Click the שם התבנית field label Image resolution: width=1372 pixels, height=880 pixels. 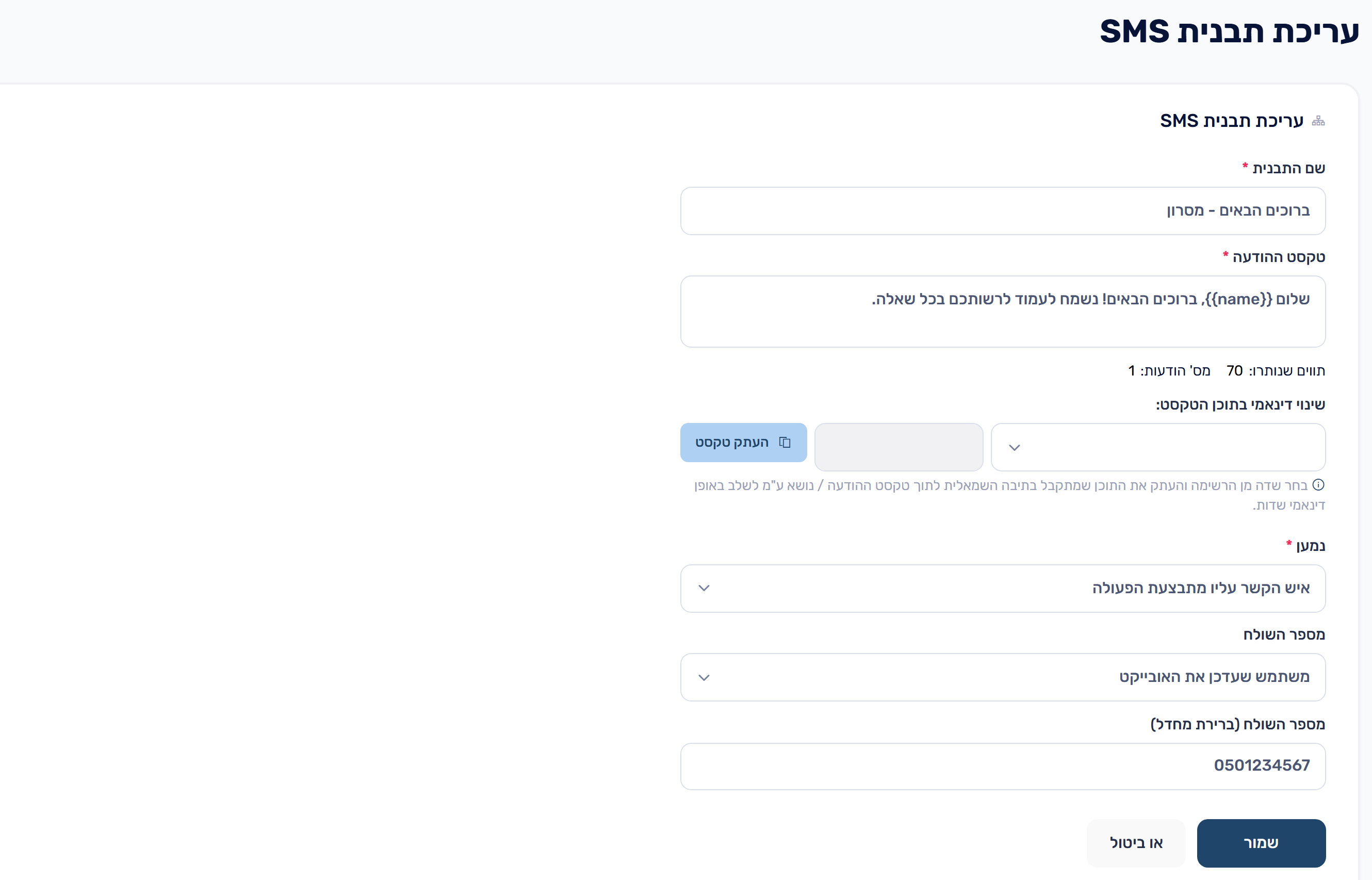(1288, 169)
